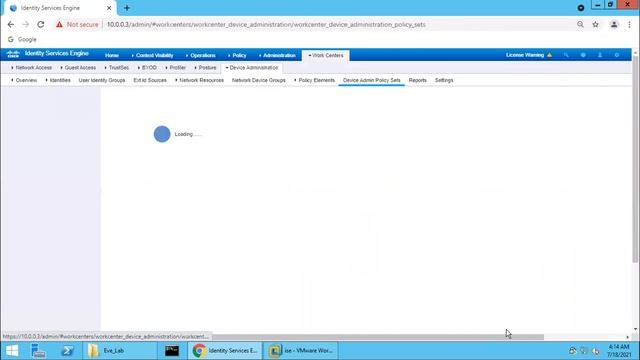Open the Reports tab
This screenshot has height=360, width=640.
pos(417,80)
